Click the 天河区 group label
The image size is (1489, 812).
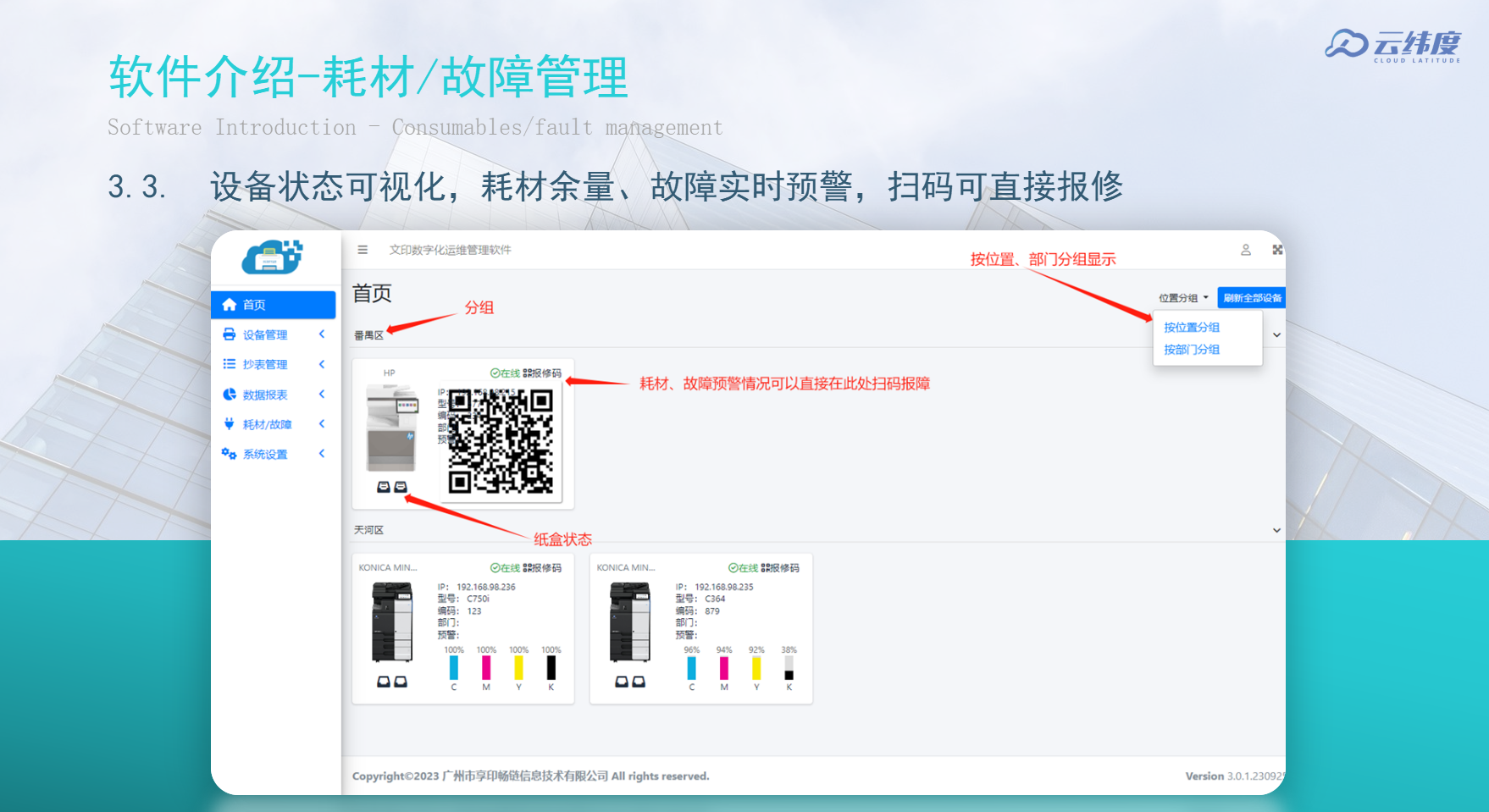point(368,530)
